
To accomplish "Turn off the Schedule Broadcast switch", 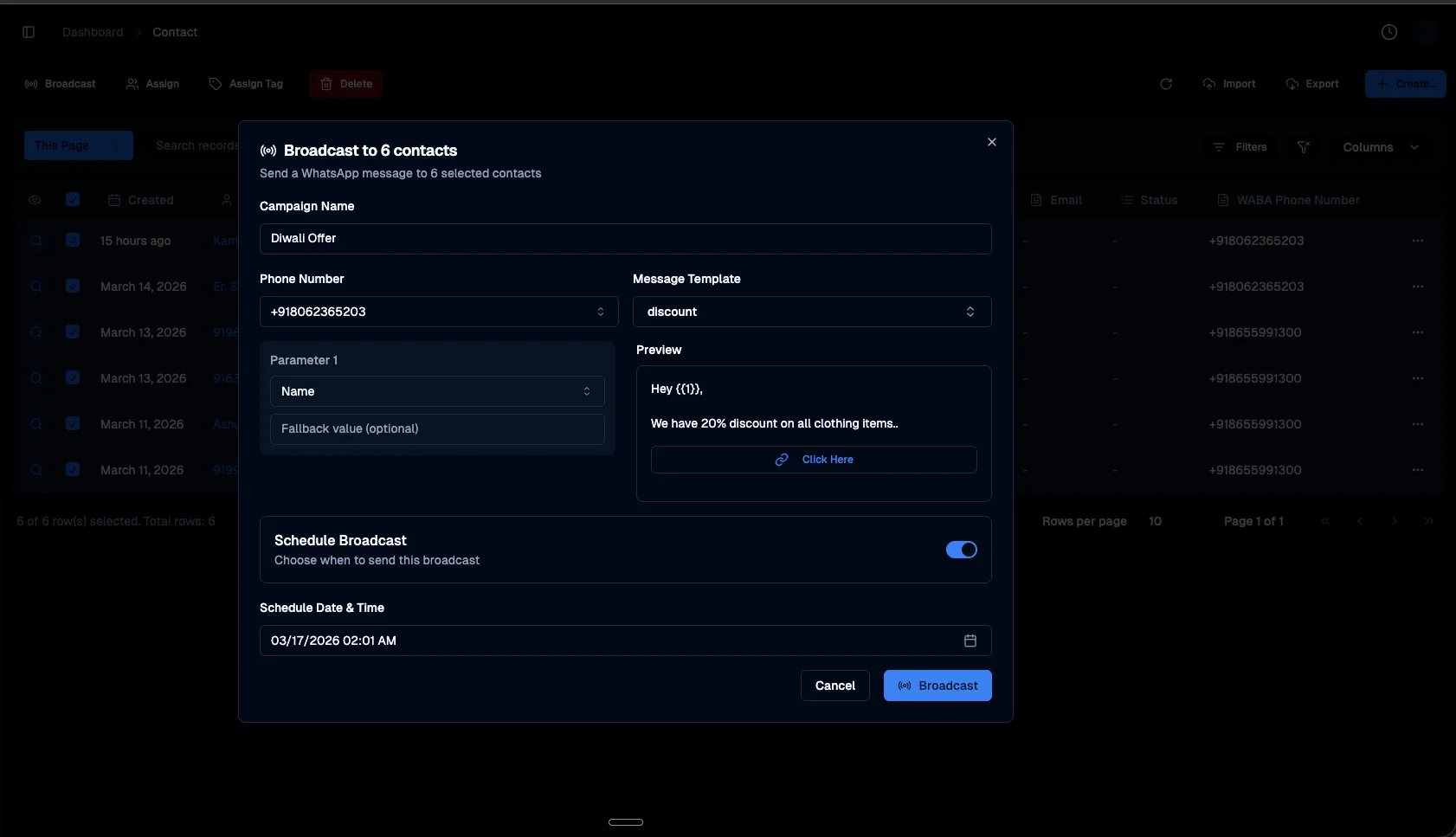I will pos(961,550).
